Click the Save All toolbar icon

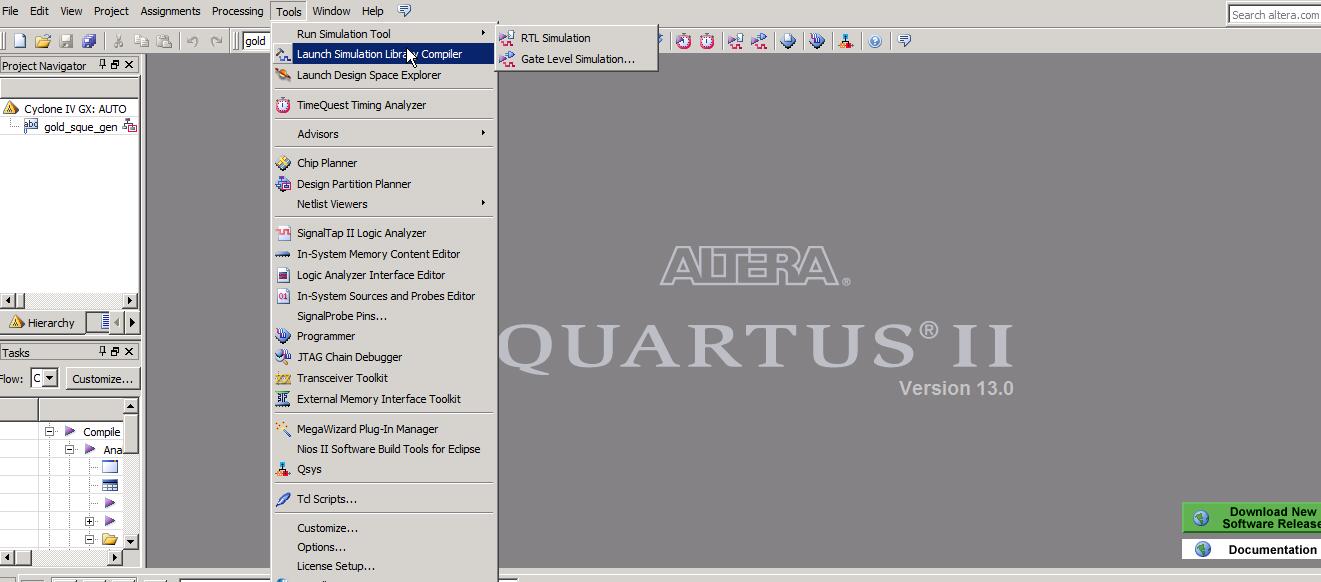89,41
